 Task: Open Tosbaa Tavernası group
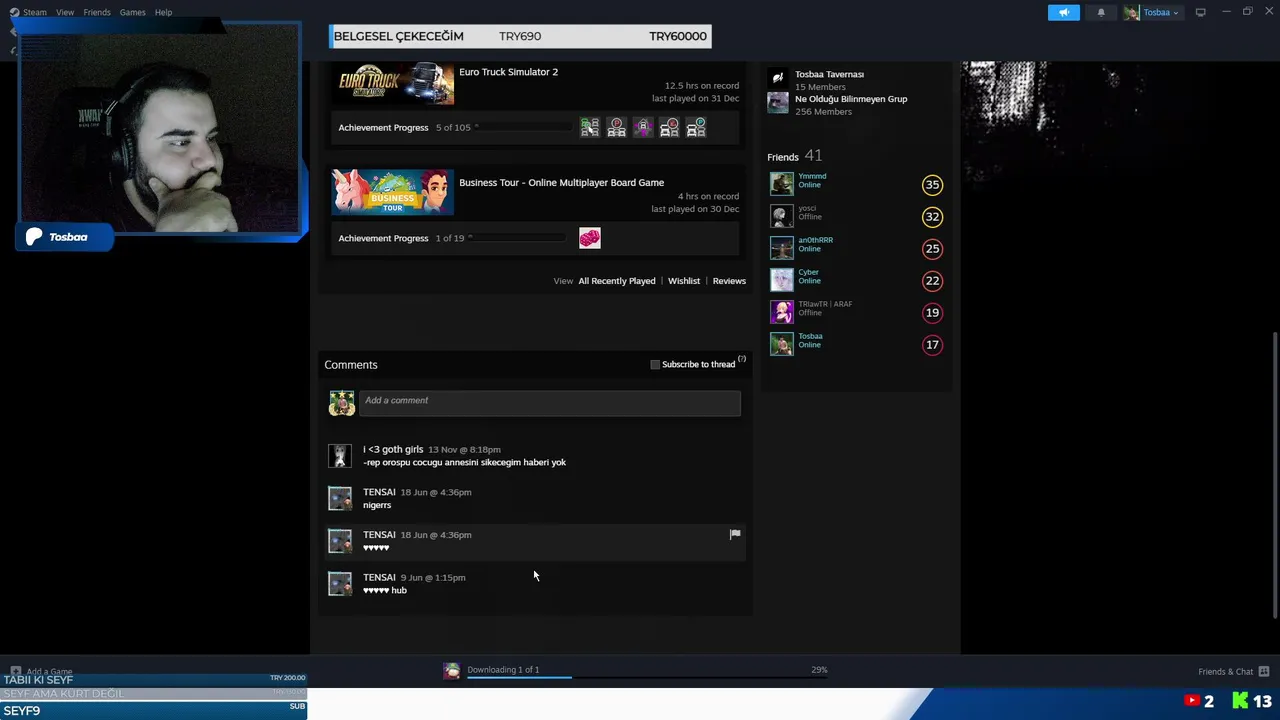point(829,74)
